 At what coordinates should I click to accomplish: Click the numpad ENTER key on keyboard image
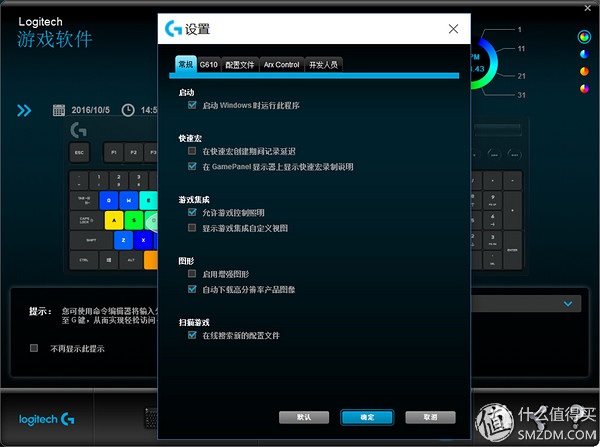pyautogui.click(x=512, y=250)
